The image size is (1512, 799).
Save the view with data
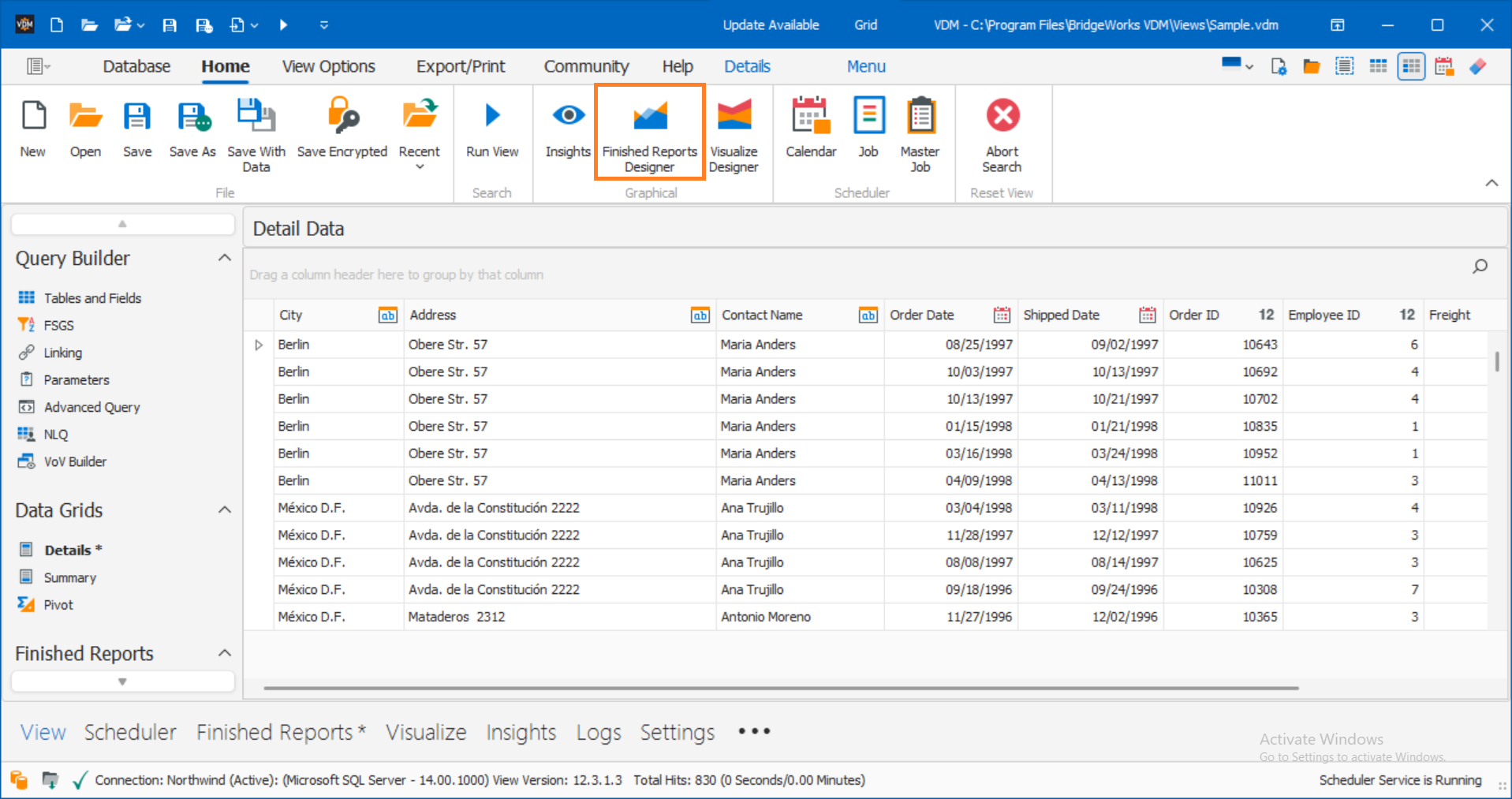coord(256,131)
